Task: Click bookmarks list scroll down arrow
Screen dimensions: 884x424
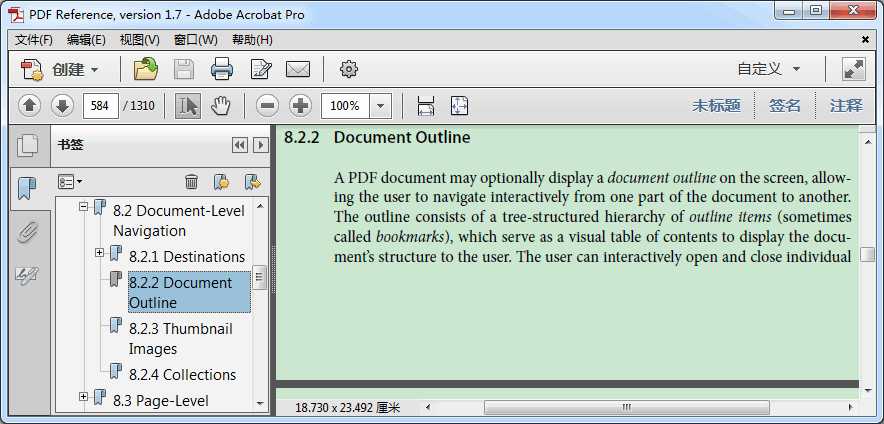Action: pyautogui.click(x=260, y=403)
